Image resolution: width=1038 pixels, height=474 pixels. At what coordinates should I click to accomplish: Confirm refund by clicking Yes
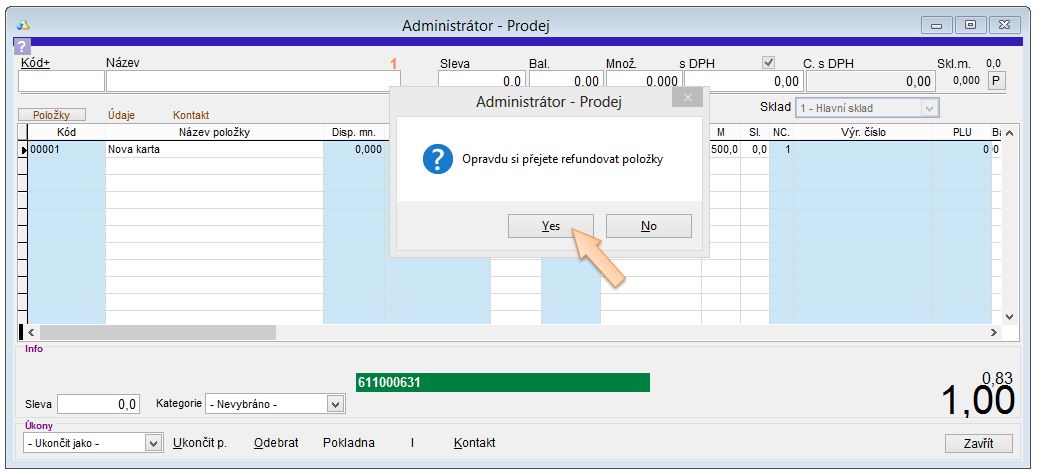tap(551, 226)
